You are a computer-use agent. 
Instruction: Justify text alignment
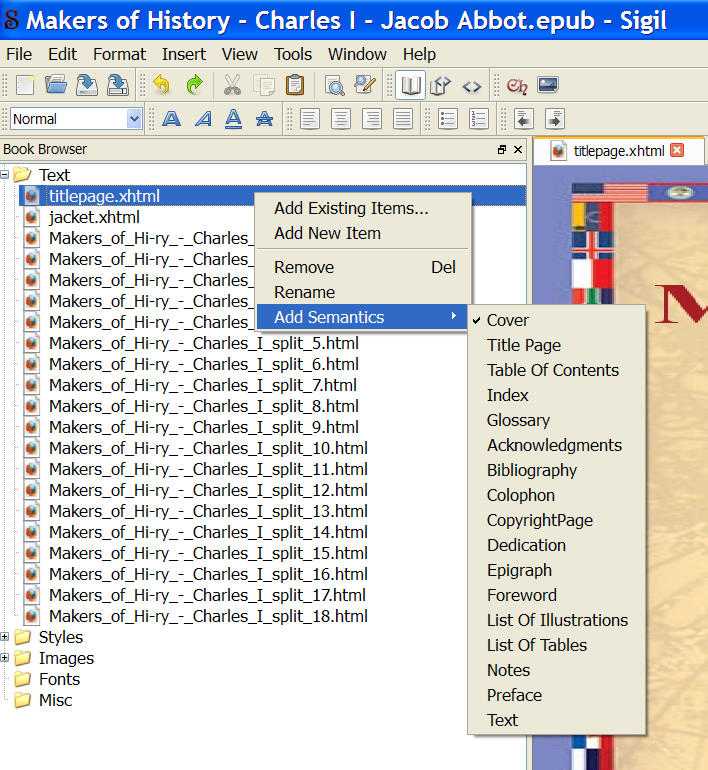click(403, 119)
